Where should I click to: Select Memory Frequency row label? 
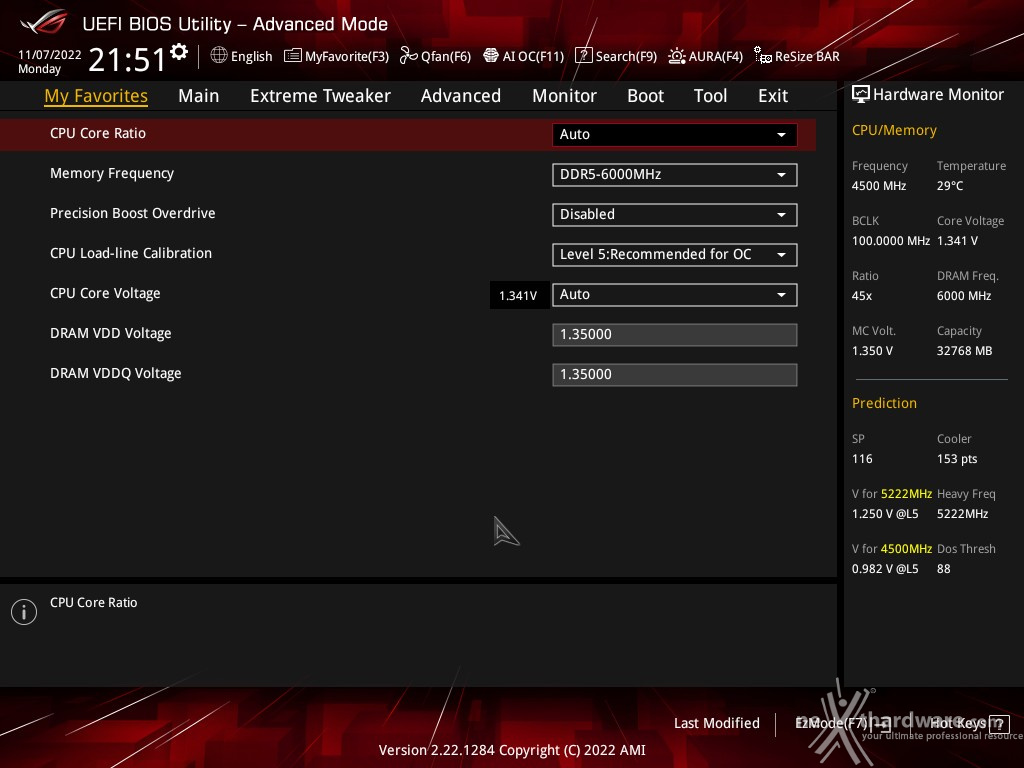click(112, 174)
